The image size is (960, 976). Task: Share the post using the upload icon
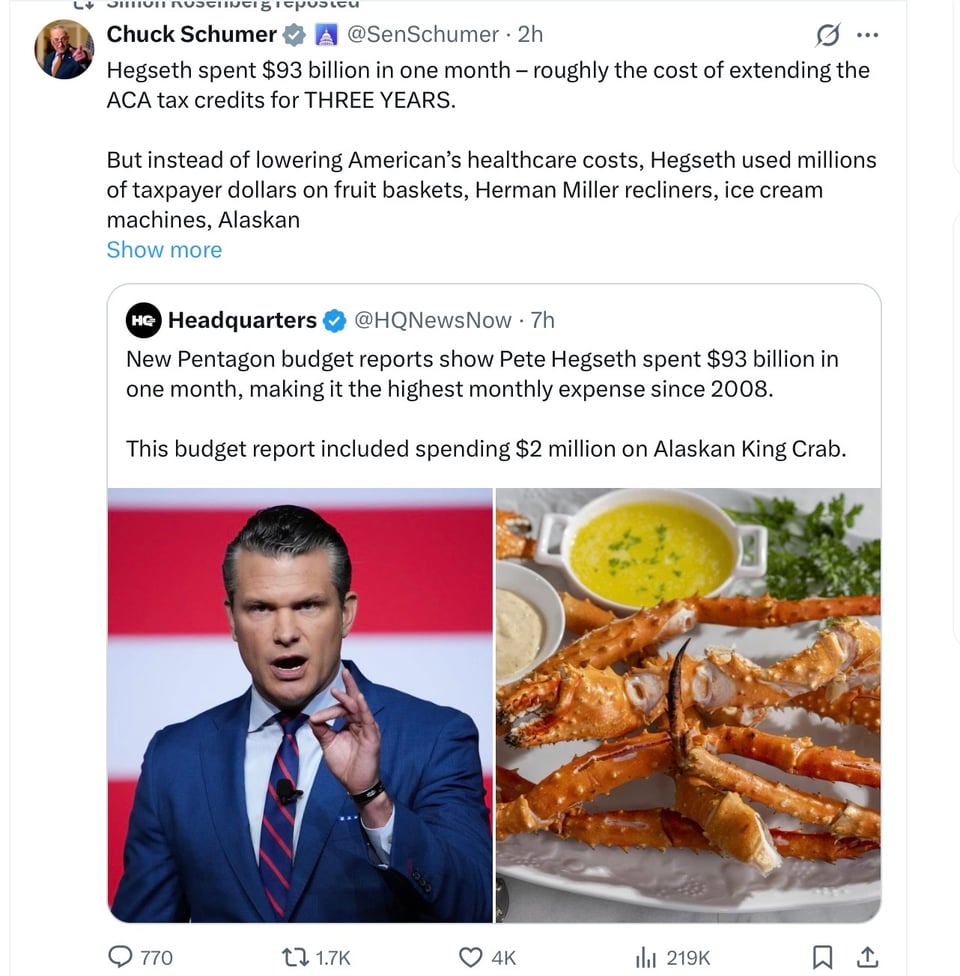click(x=867, y=957)
